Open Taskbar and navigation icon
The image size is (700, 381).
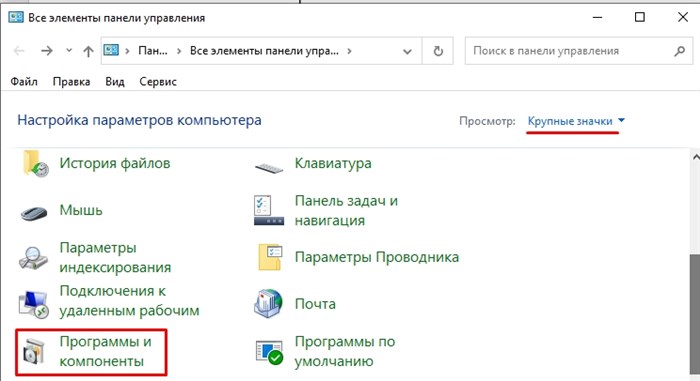269,210
